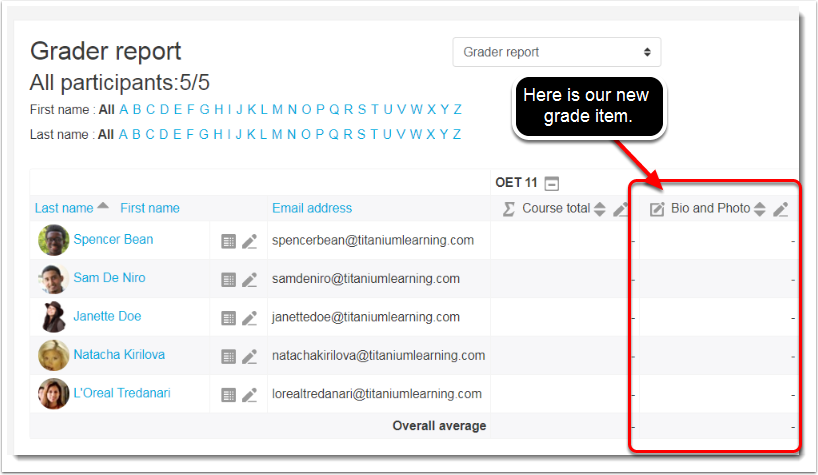The width and height of the screenshot is (818, 475).
Task: Sort by Last name
Action: (64, 208)
